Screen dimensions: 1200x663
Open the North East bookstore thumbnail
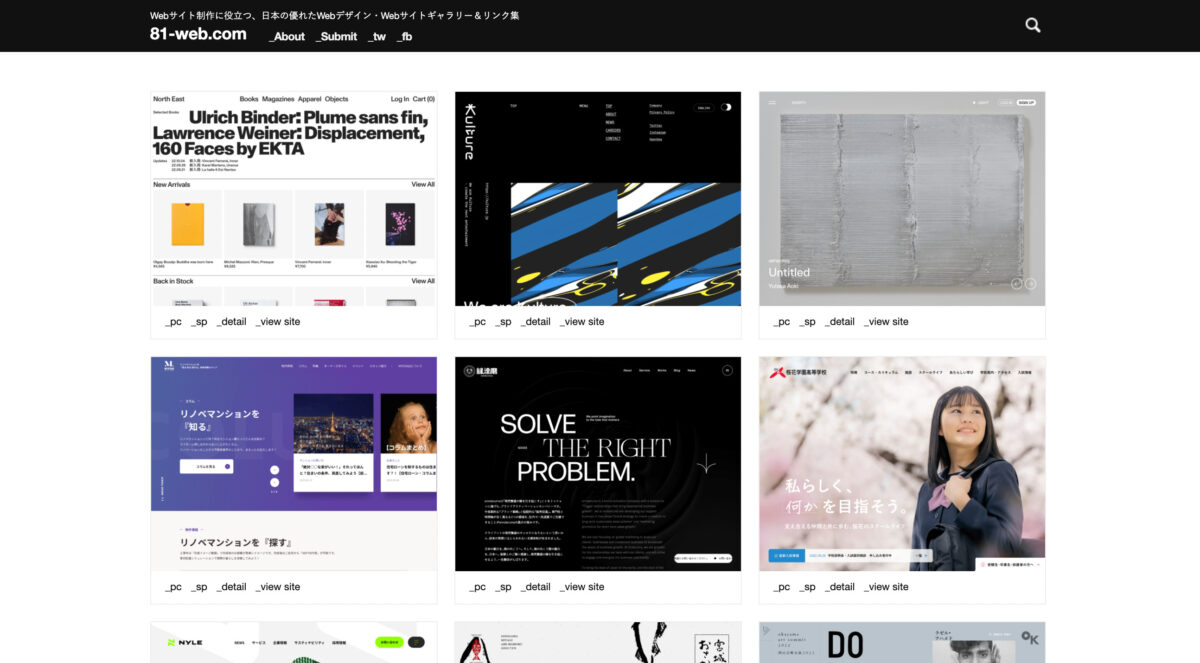pyautogui.click(x=294, y=199)
